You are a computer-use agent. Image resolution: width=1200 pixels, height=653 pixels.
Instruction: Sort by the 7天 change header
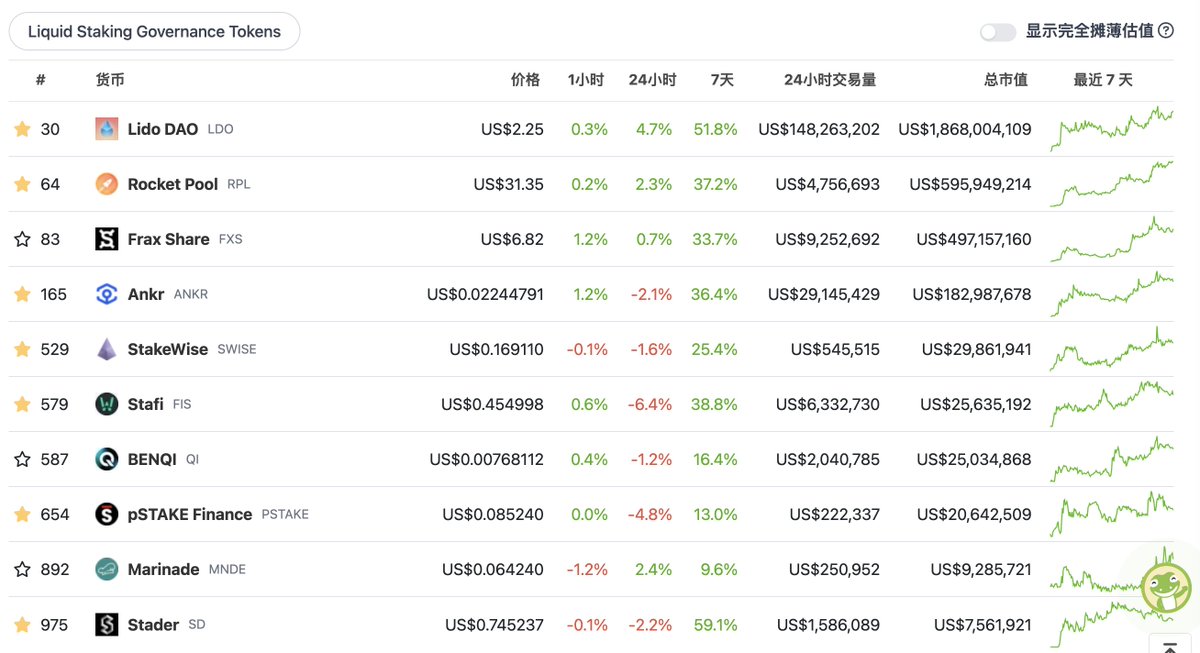[x=722, y=80]
